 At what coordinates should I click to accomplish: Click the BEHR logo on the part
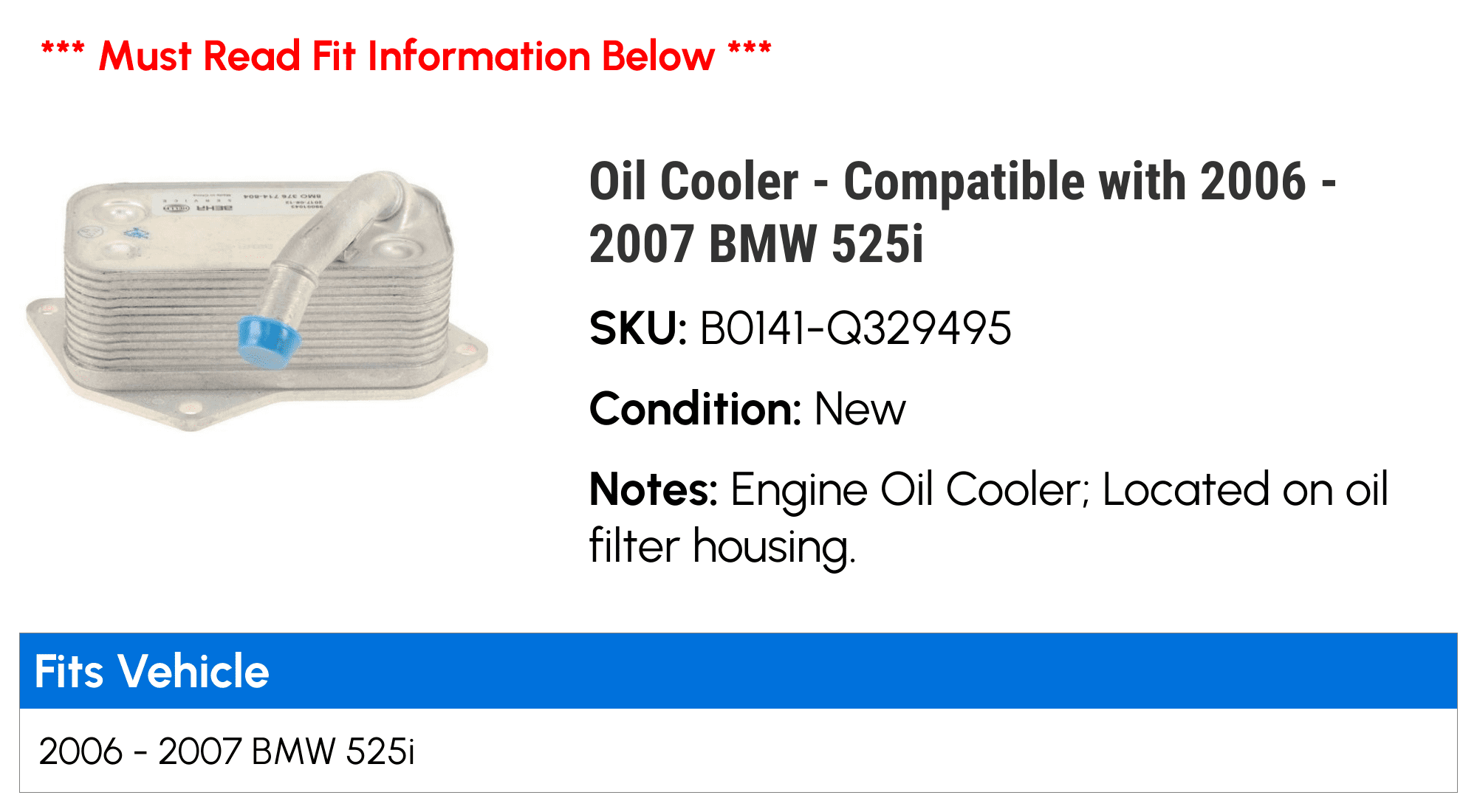pos(214,208)
